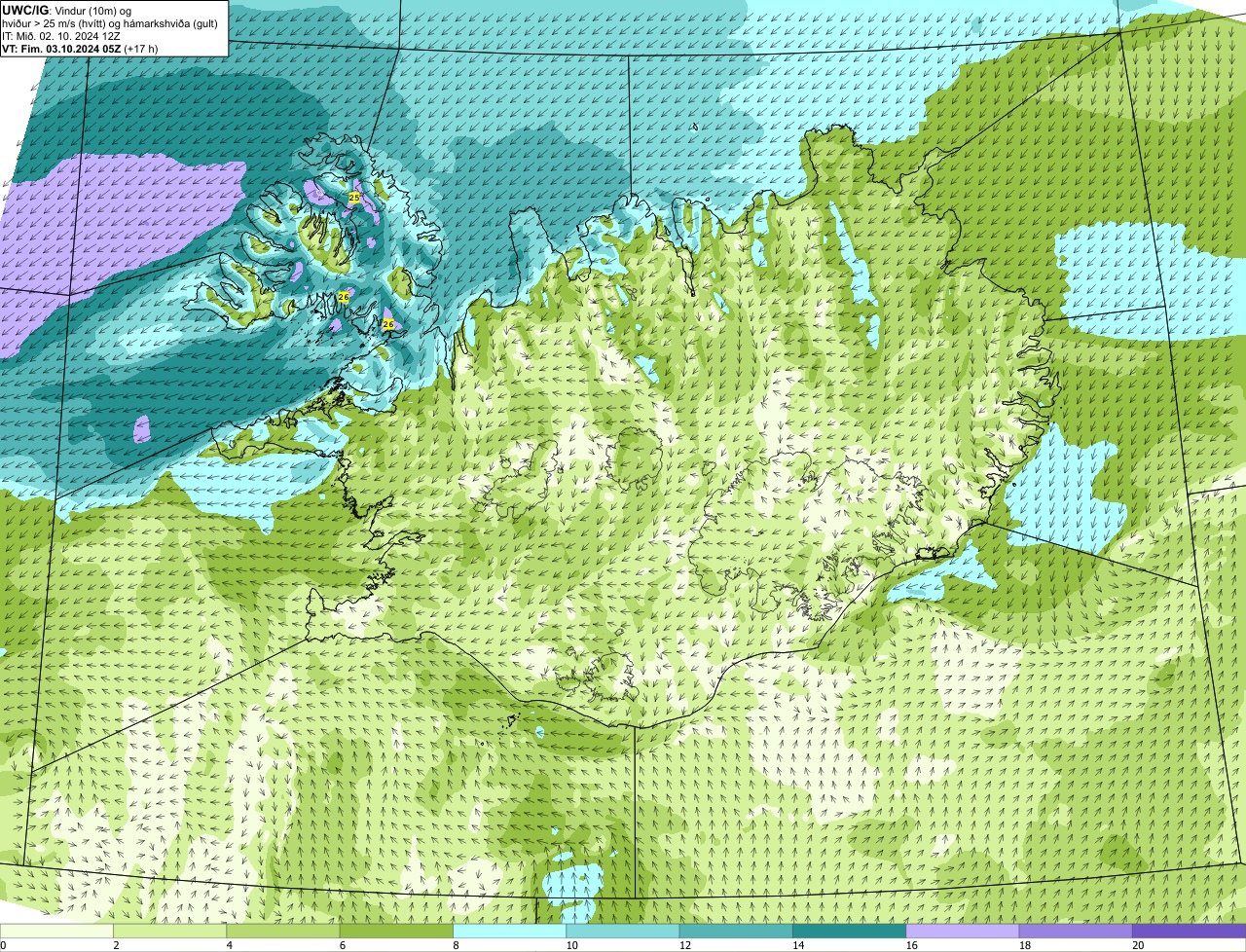The height and width of the screenshot is (952, 1246).
Task: Click the 'UWC/IG: Vindur (10m) og' title line
Action: 66,10
